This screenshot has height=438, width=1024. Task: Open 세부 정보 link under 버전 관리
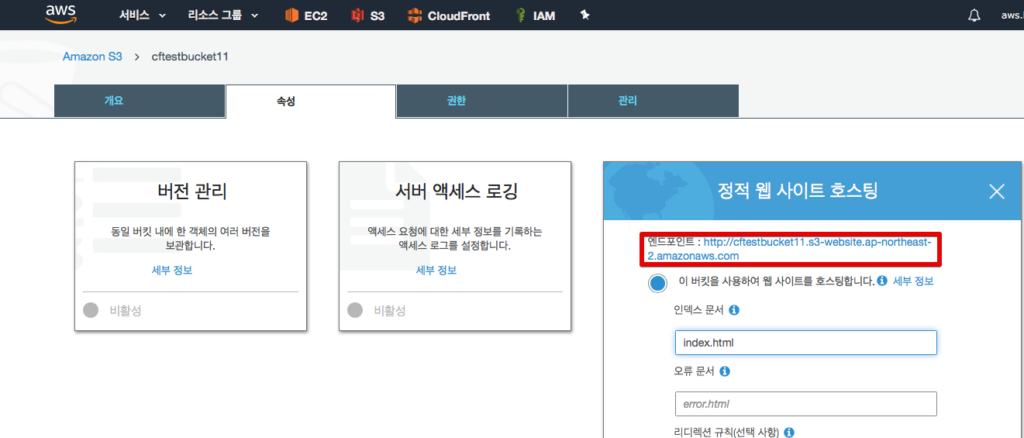[172, 270]
